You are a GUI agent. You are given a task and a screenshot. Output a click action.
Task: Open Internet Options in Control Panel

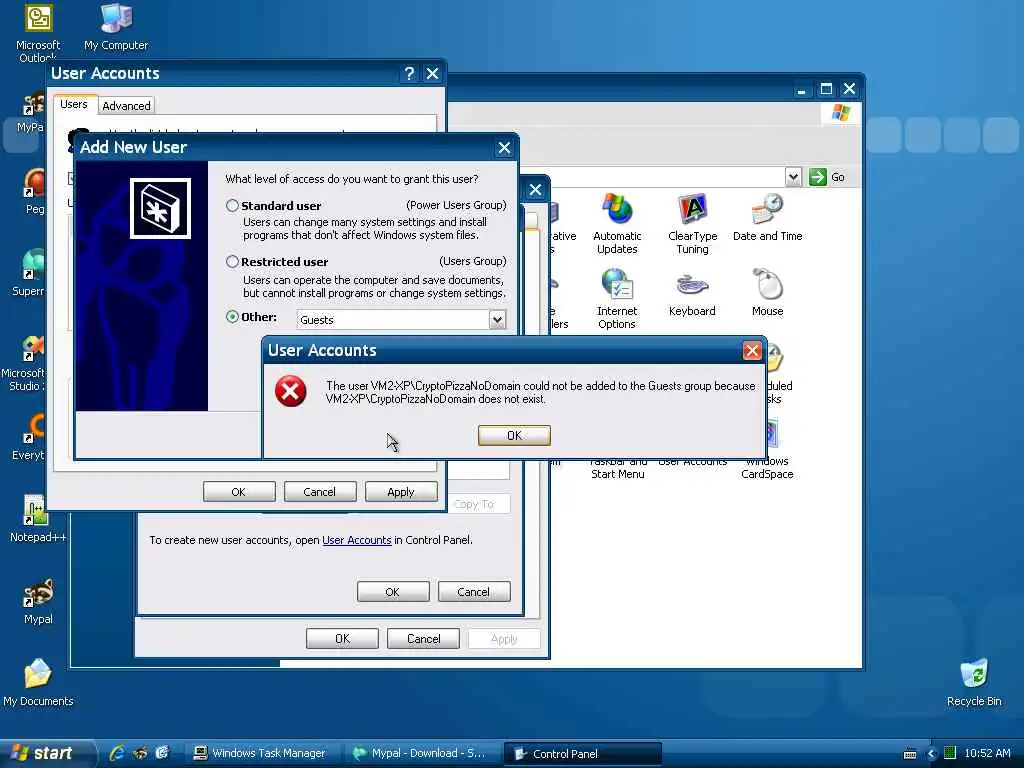pos(617,298)
